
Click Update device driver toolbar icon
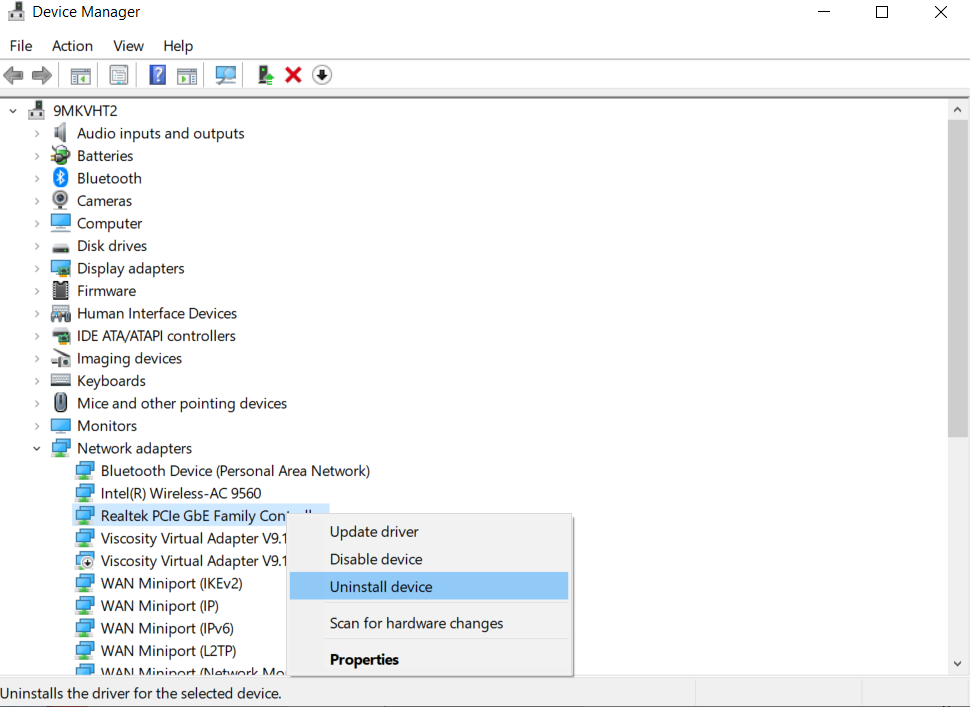click(266, 75)
